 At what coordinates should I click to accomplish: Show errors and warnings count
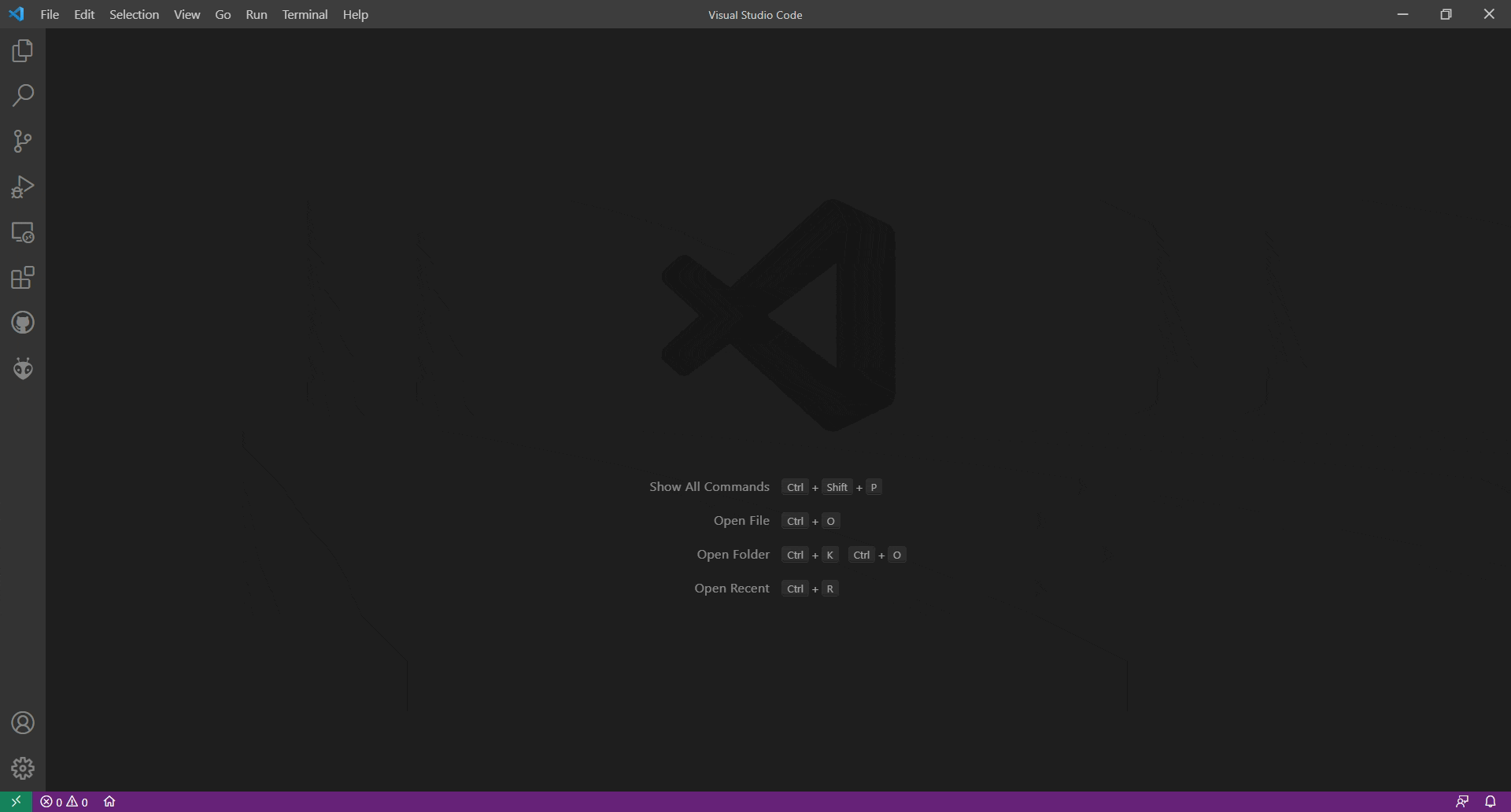click(x=64, y=801)
